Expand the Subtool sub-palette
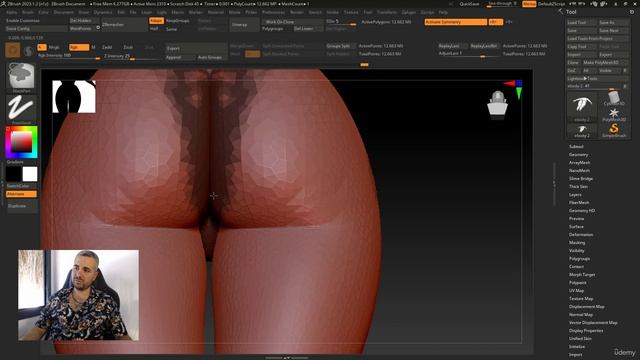Viewport: 640px width, 360px height. click(576, 147)
